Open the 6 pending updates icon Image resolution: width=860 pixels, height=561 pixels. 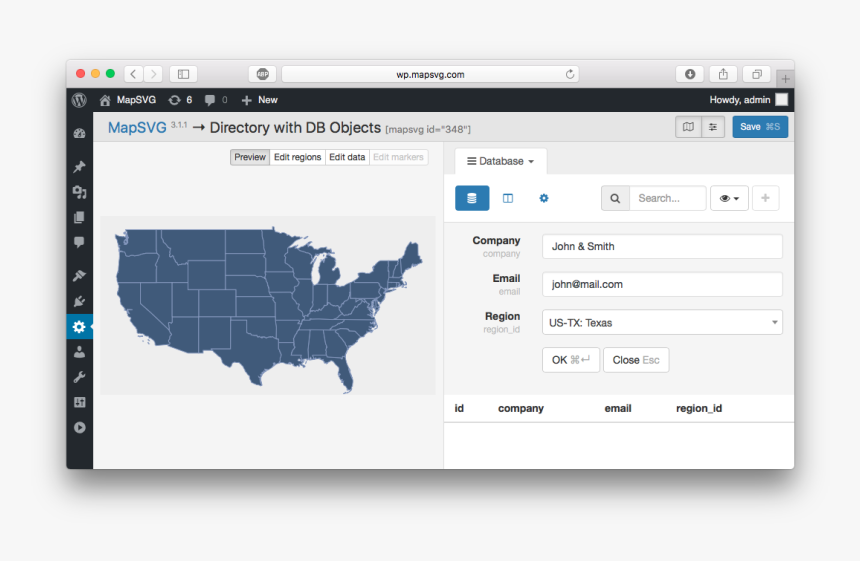[x=180, y=100]
